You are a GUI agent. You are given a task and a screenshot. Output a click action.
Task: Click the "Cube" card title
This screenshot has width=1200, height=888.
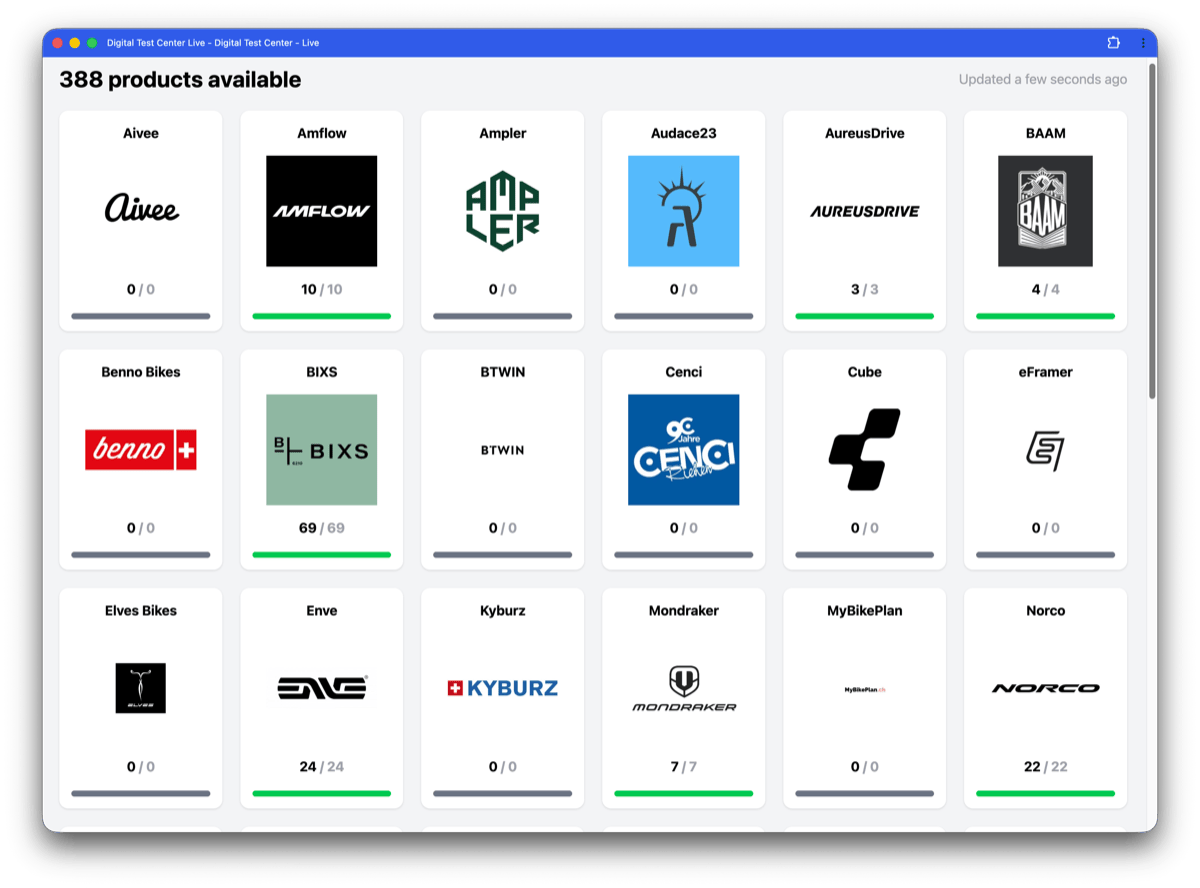tap(865, 372)
